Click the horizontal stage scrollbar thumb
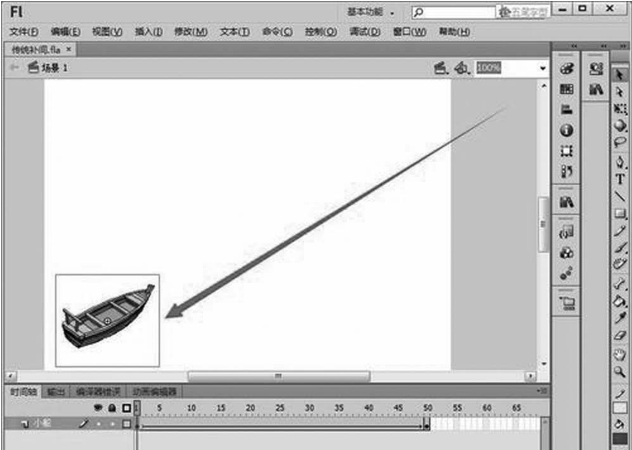 click(279, 376)
